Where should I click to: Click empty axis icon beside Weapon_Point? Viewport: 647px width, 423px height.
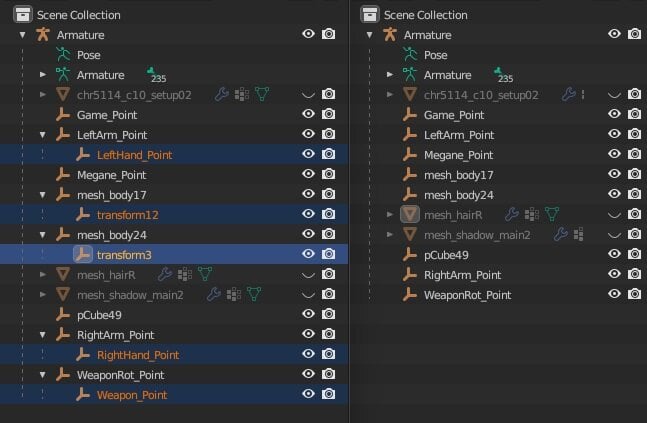coord(83,394)
